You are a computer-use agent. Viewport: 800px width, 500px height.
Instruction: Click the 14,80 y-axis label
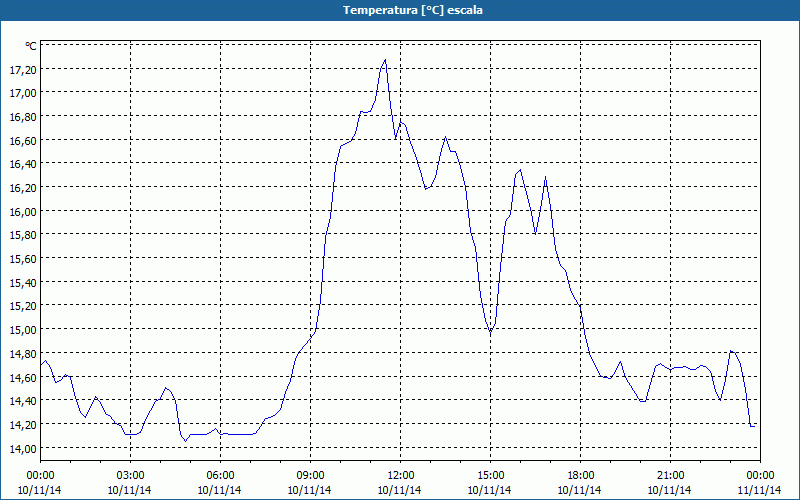[23, 354]
